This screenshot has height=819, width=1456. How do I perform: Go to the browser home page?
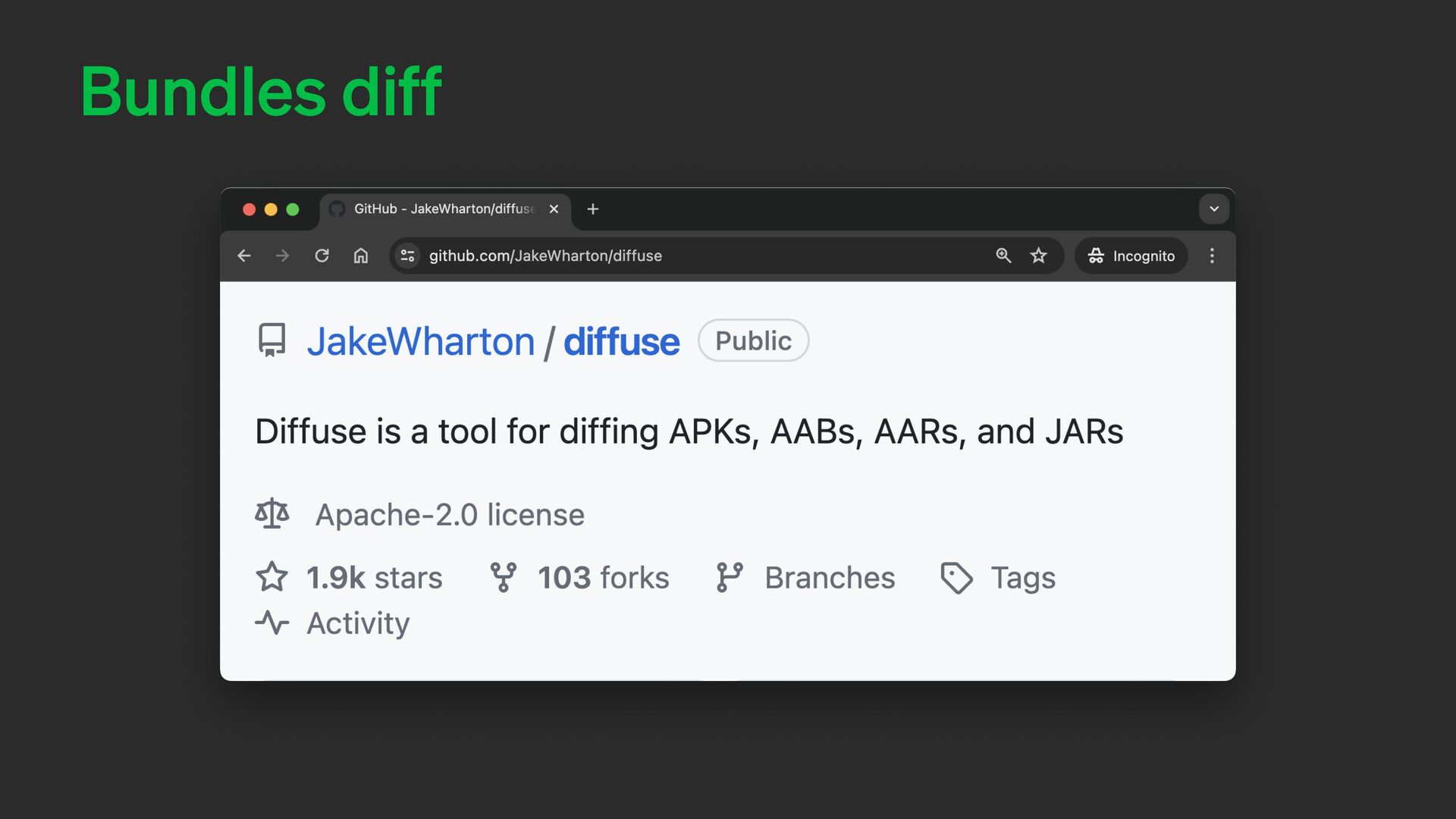click(x=361, y=256)
